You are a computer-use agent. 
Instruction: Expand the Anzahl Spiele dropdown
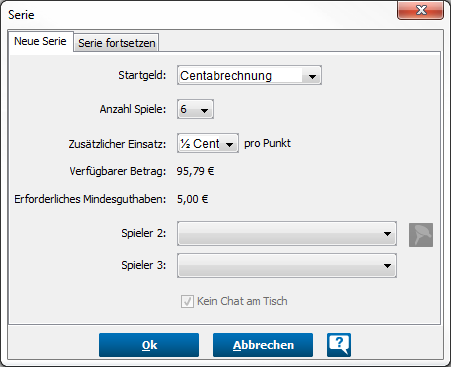click(x=195, y=109)
